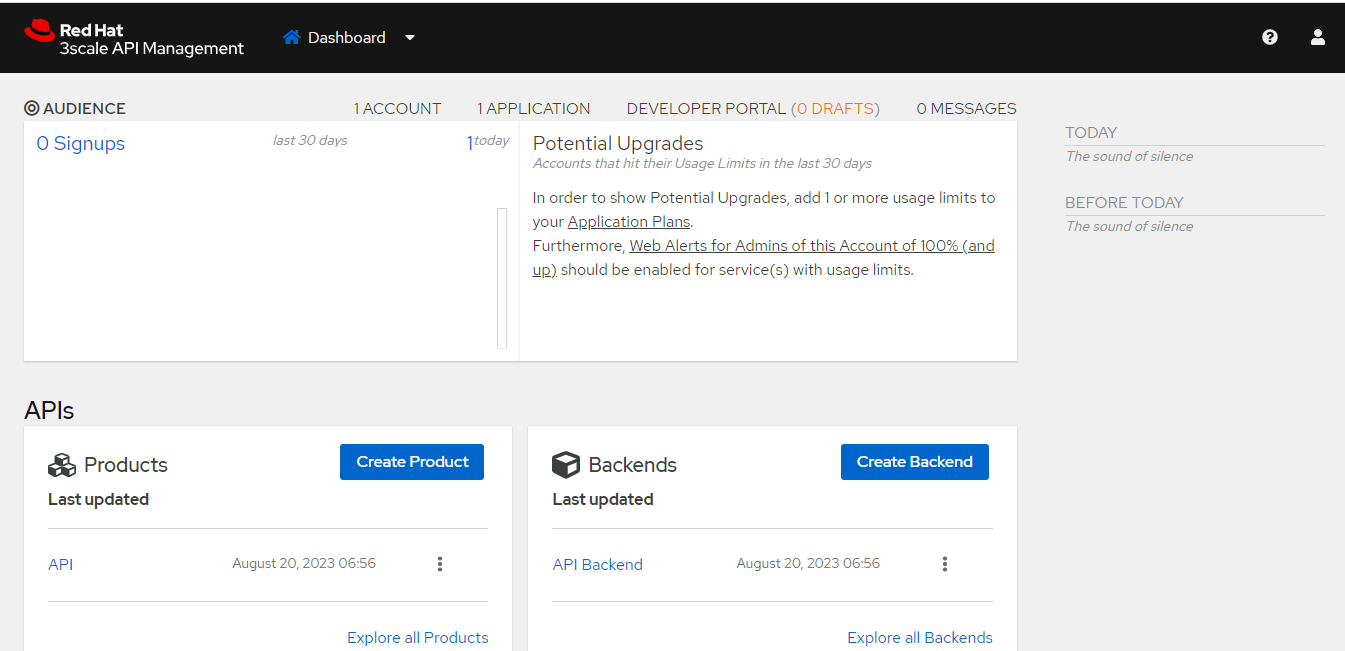Click the Potential Upgrades heading
1345x651 pixels.
(x=618, y=143)
